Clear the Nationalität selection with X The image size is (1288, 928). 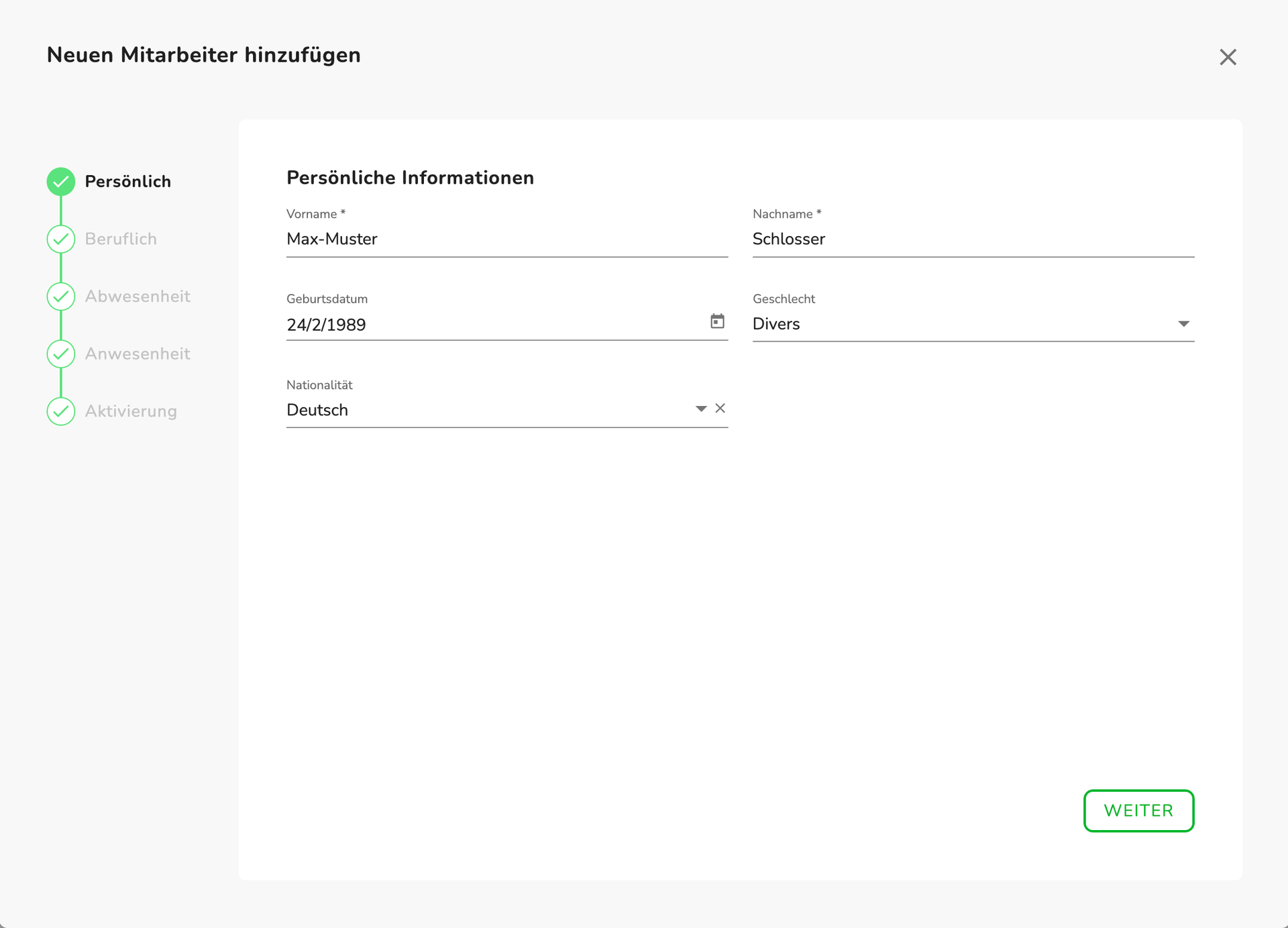(x=720, y=408)
